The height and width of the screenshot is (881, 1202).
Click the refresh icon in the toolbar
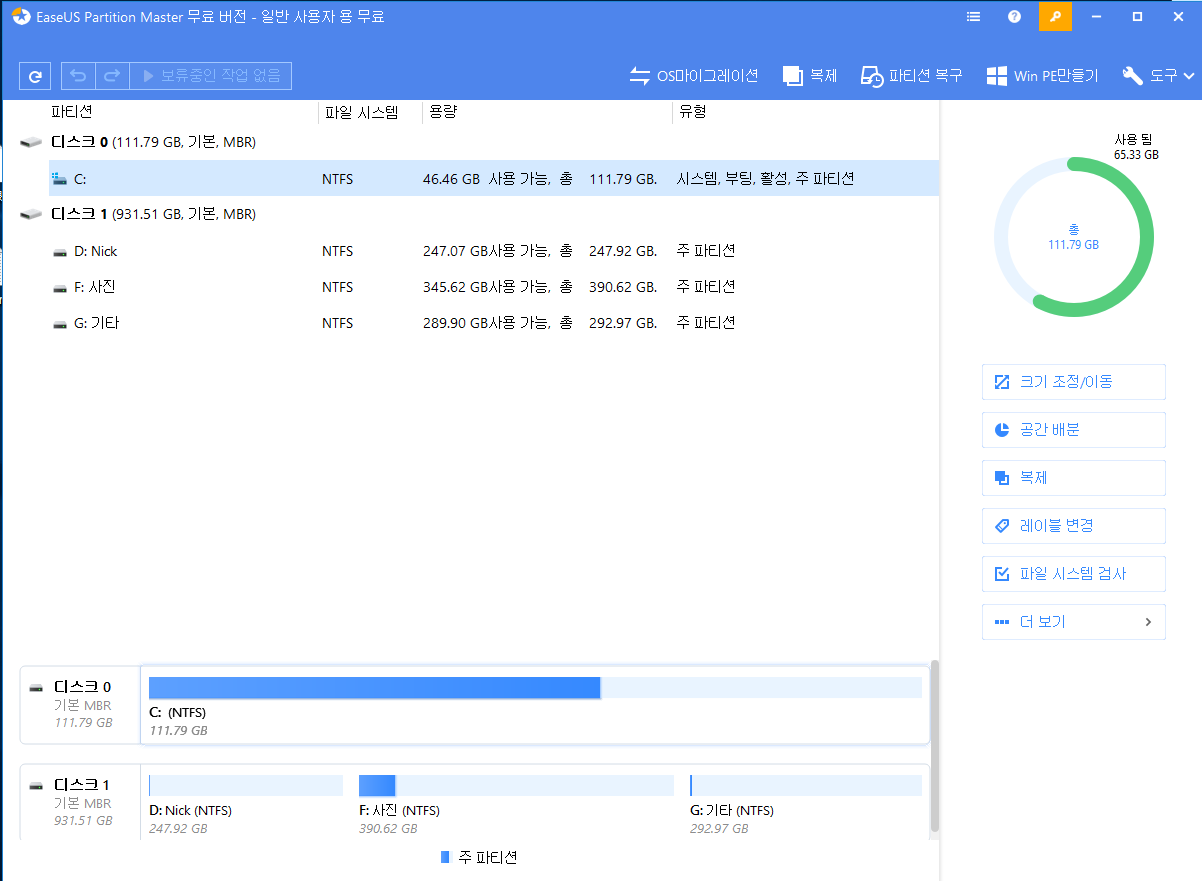click(x=35, y=76)
